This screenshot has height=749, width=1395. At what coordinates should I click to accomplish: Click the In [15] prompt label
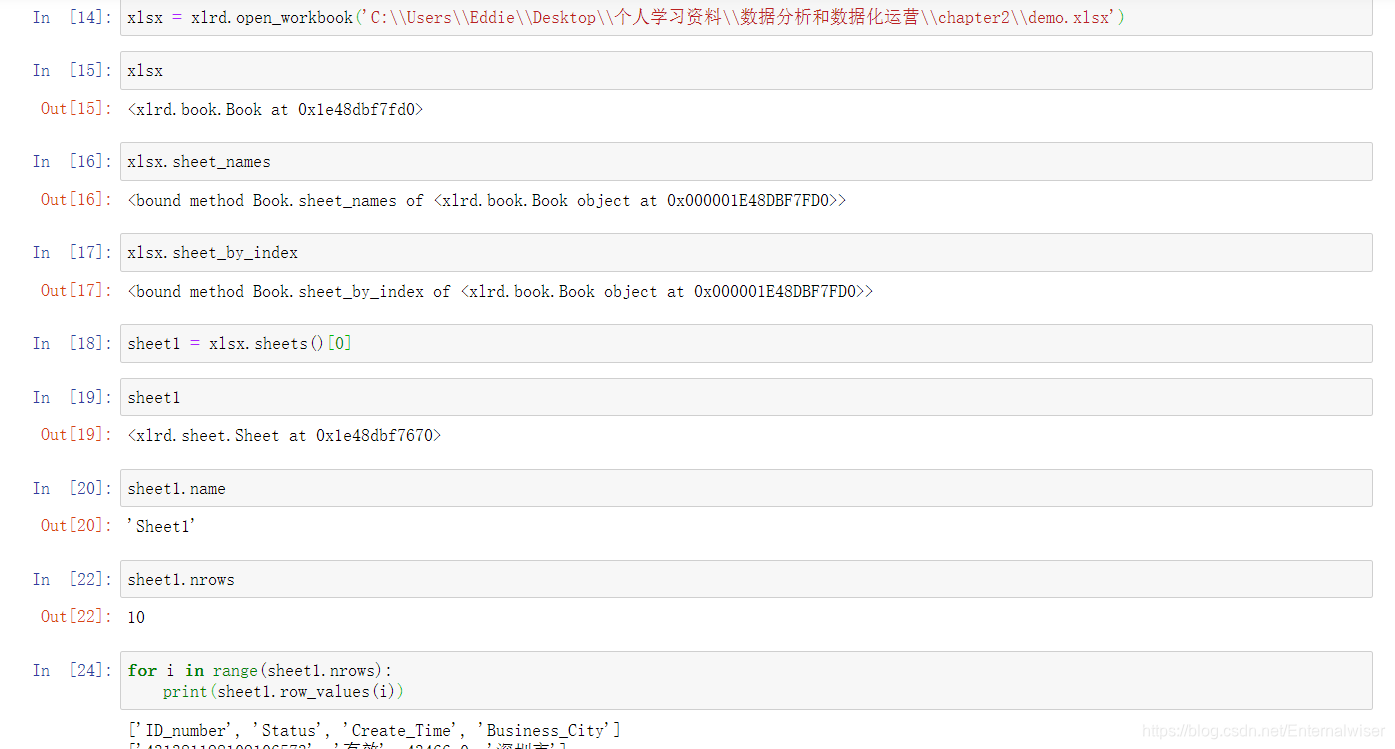pos(72,70)
